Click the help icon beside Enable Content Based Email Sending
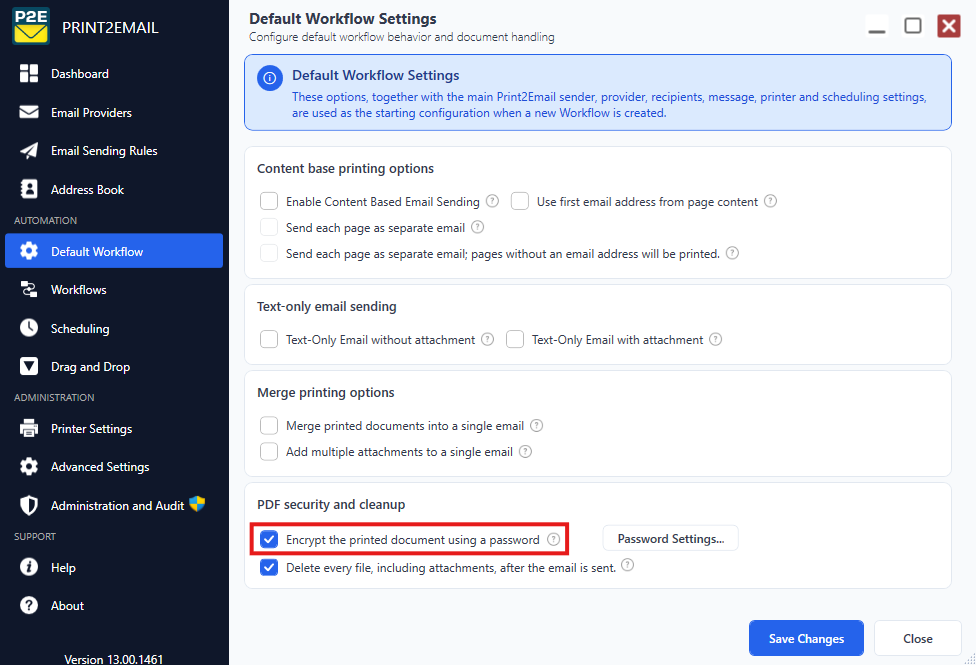The height and width of the screenshot is (665, 976). tap(492, 201)
